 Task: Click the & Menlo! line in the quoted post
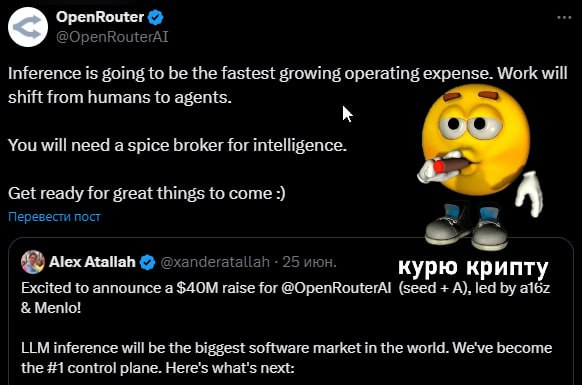[x=51, y=308]
